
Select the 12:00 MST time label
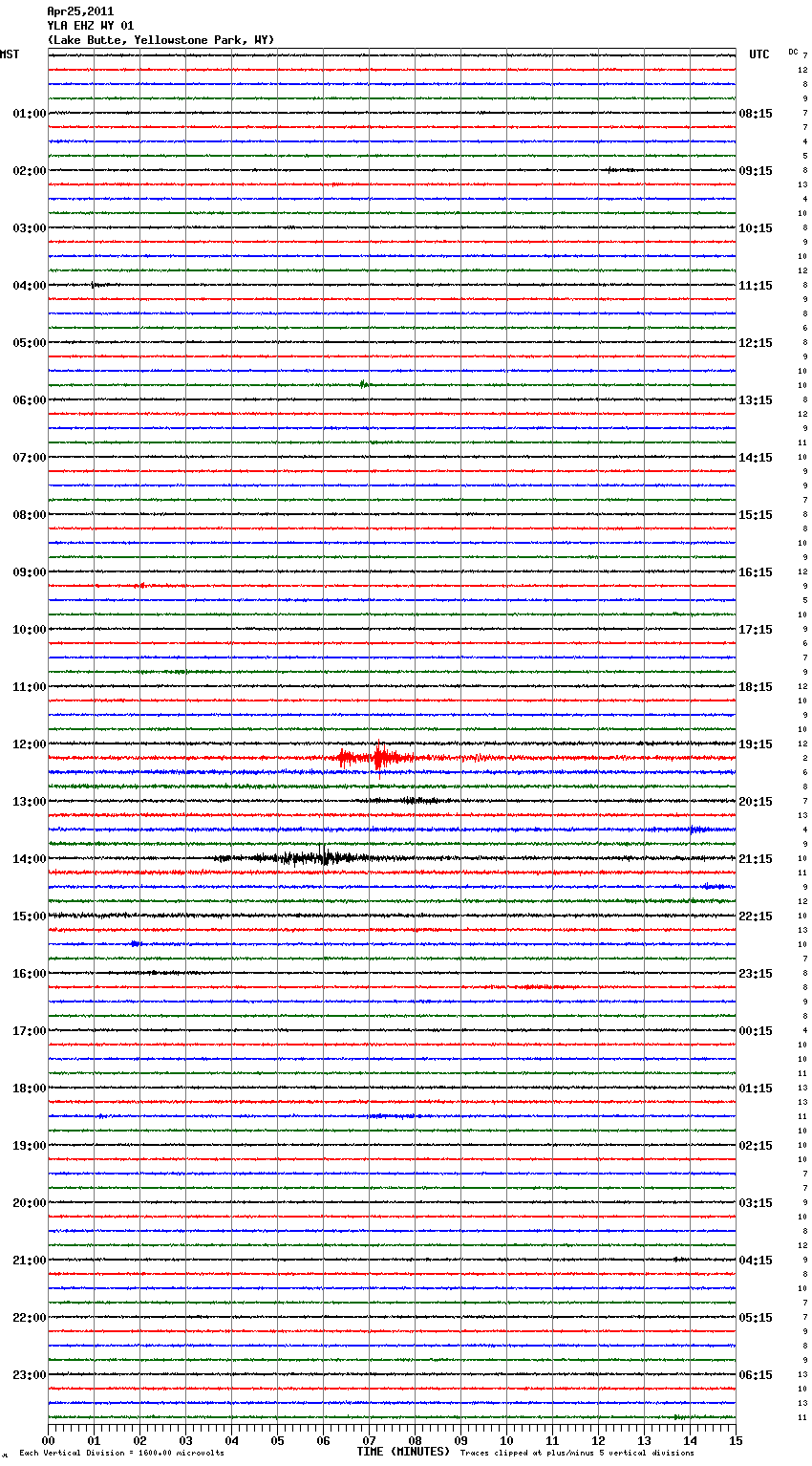[x=29, y=744]
